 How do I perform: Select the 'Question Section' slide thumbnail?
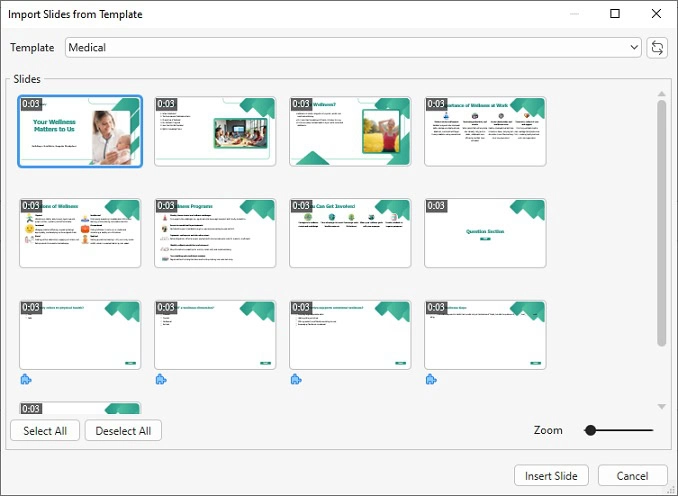485,233
